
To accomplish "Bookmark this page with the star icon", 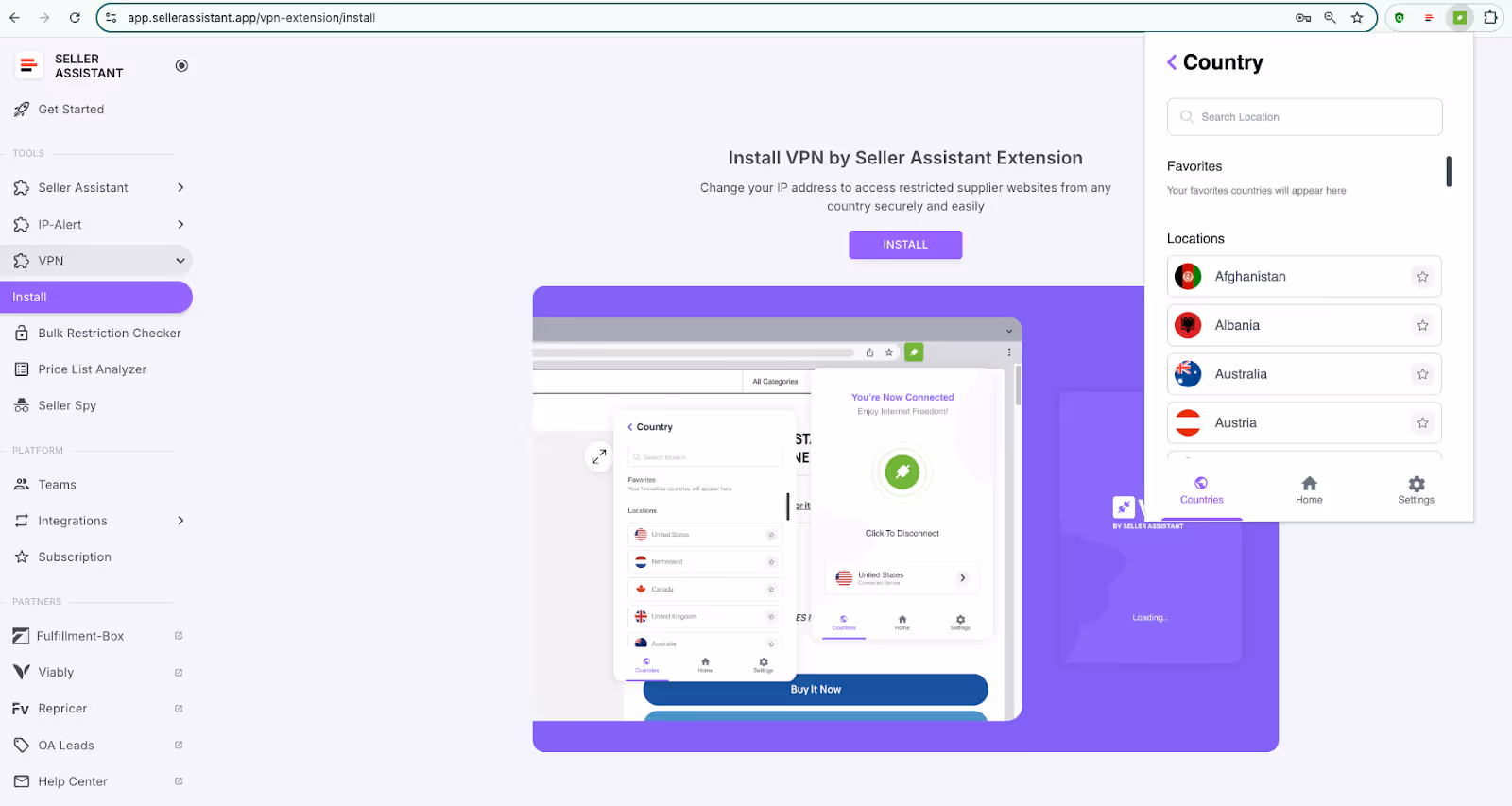I will (x=1357, y=18).
